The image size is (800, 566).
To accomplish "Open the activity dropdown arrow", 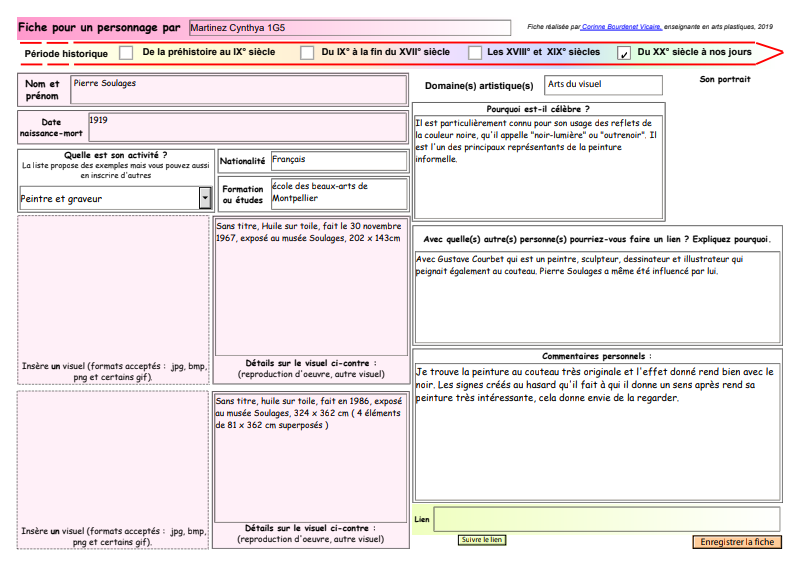I will click(x=205, y=198).
